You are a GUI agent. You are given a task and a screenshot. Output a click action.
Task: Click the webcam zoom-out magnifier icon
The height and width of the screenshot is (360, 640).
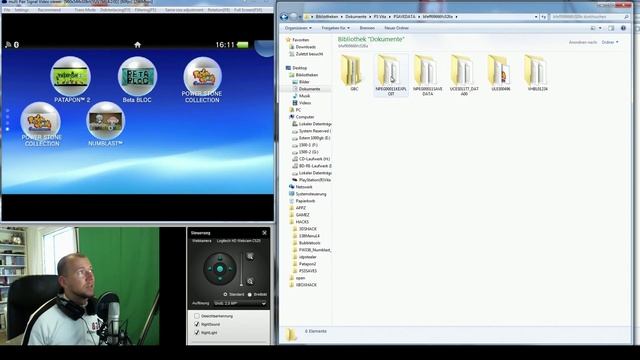[x=250, y=281]
